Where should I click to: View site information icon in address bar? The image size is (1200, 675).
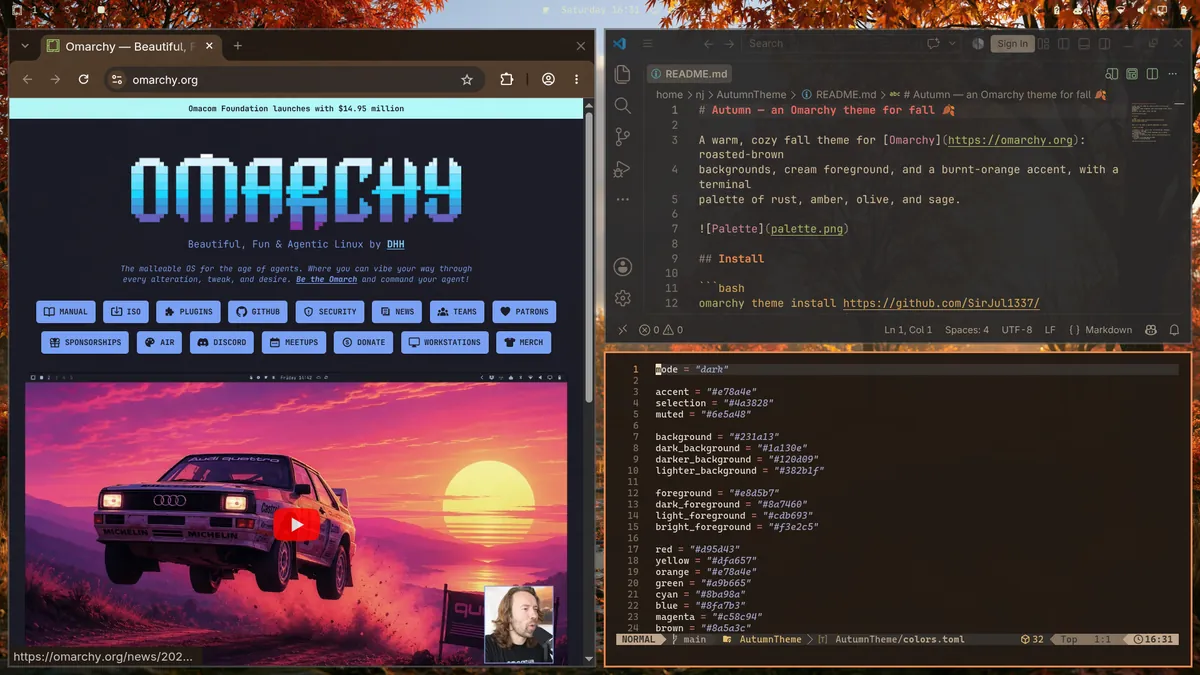(117, 80)
